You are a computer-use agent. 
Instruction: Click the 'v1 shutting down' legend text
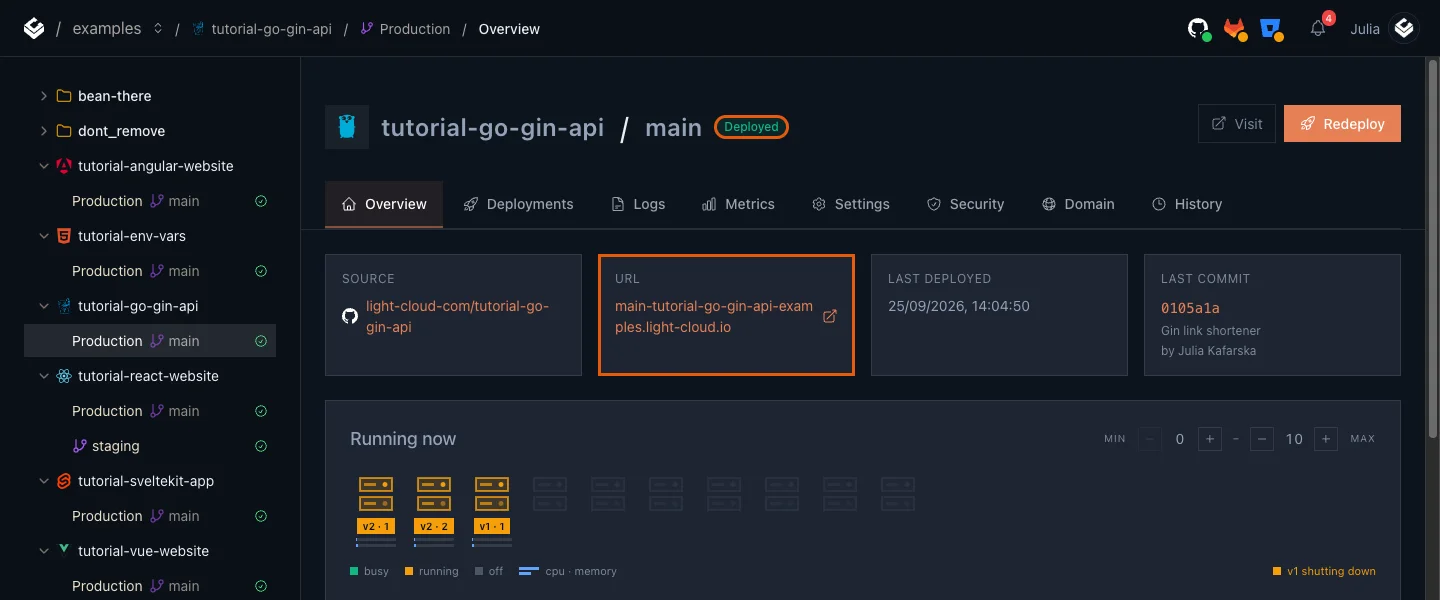coord(1331,571)
